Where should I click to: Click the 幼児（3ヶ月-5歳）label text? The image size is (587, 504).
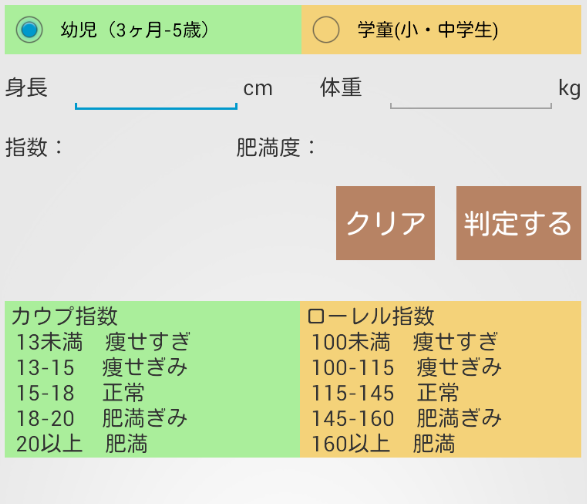click(135, 30)
